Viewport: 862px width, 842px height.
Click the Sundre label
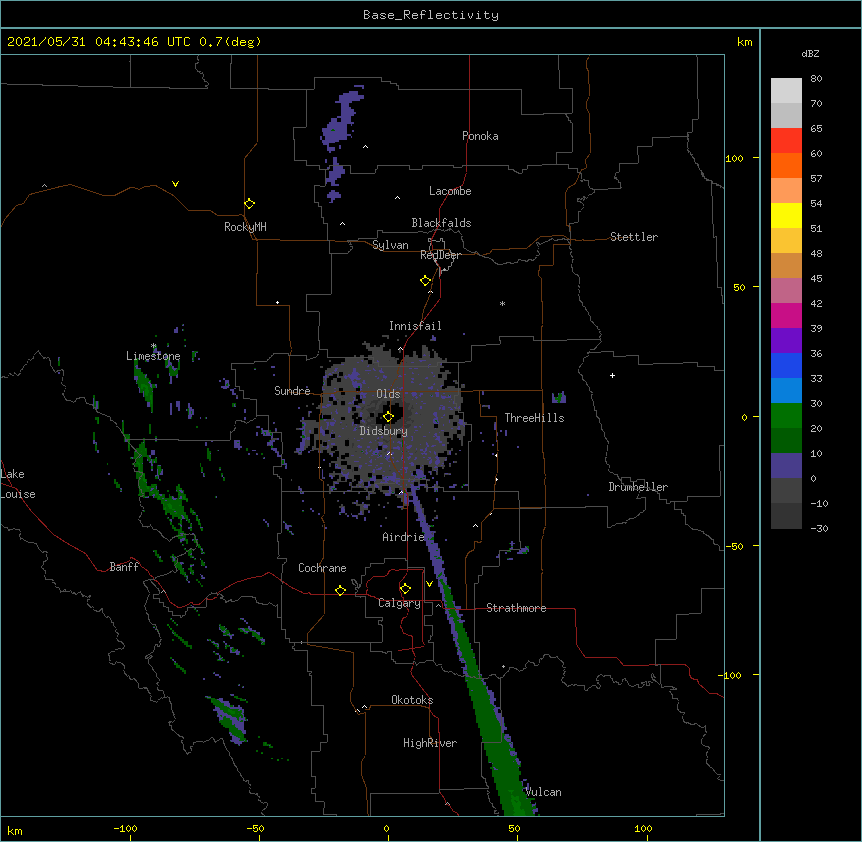pyautogui.click(x=292, y=391)
